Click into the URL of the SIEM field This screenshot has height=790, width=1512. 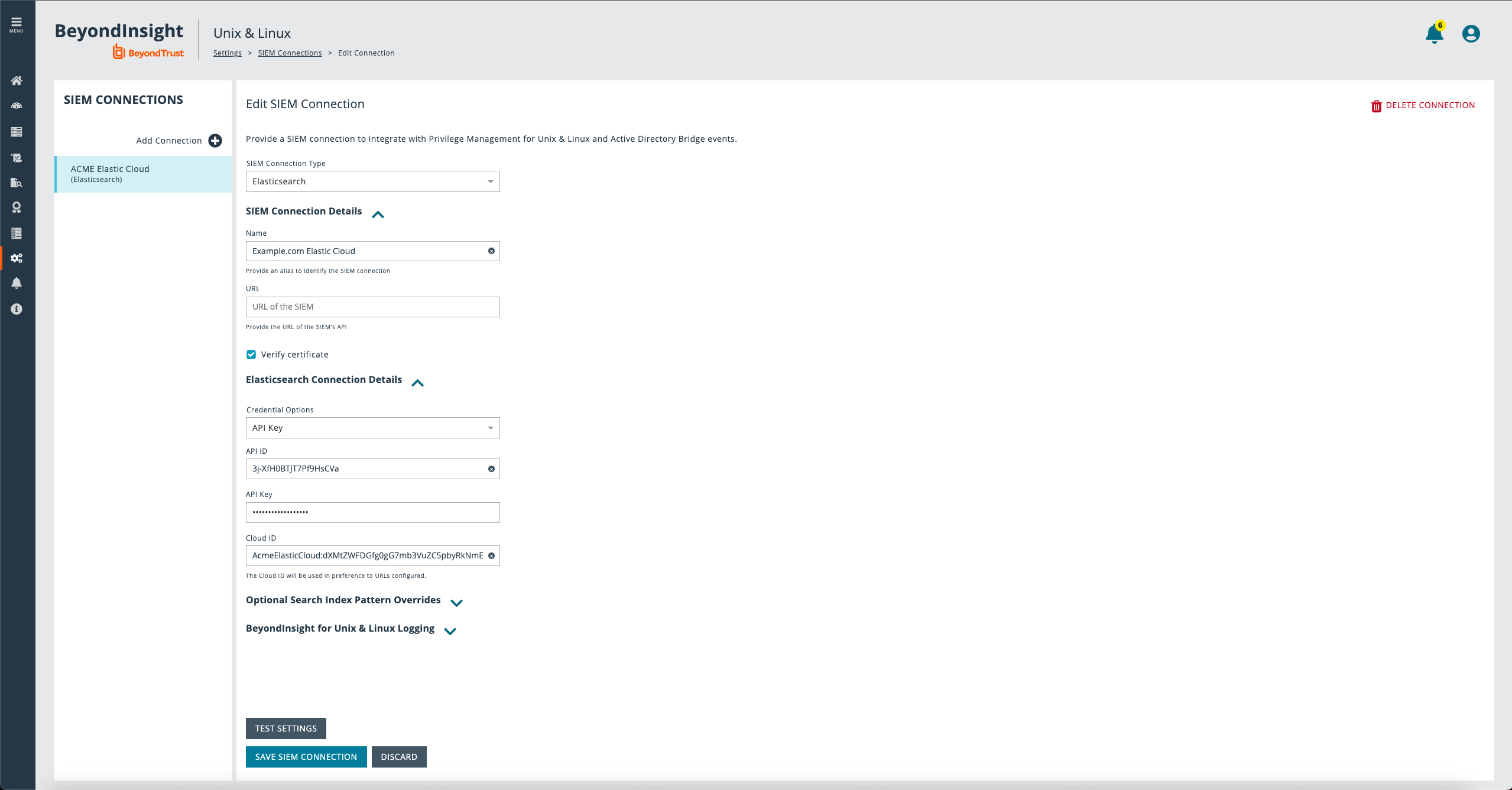tap(372, 307)
